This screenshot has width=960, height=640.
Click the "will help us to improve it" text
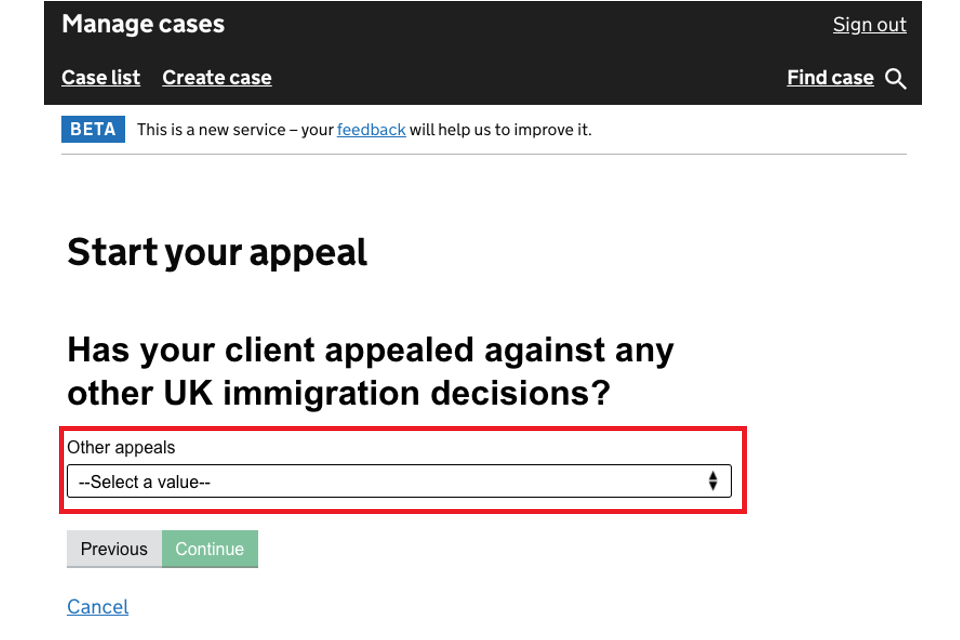(x=500, y=130)
